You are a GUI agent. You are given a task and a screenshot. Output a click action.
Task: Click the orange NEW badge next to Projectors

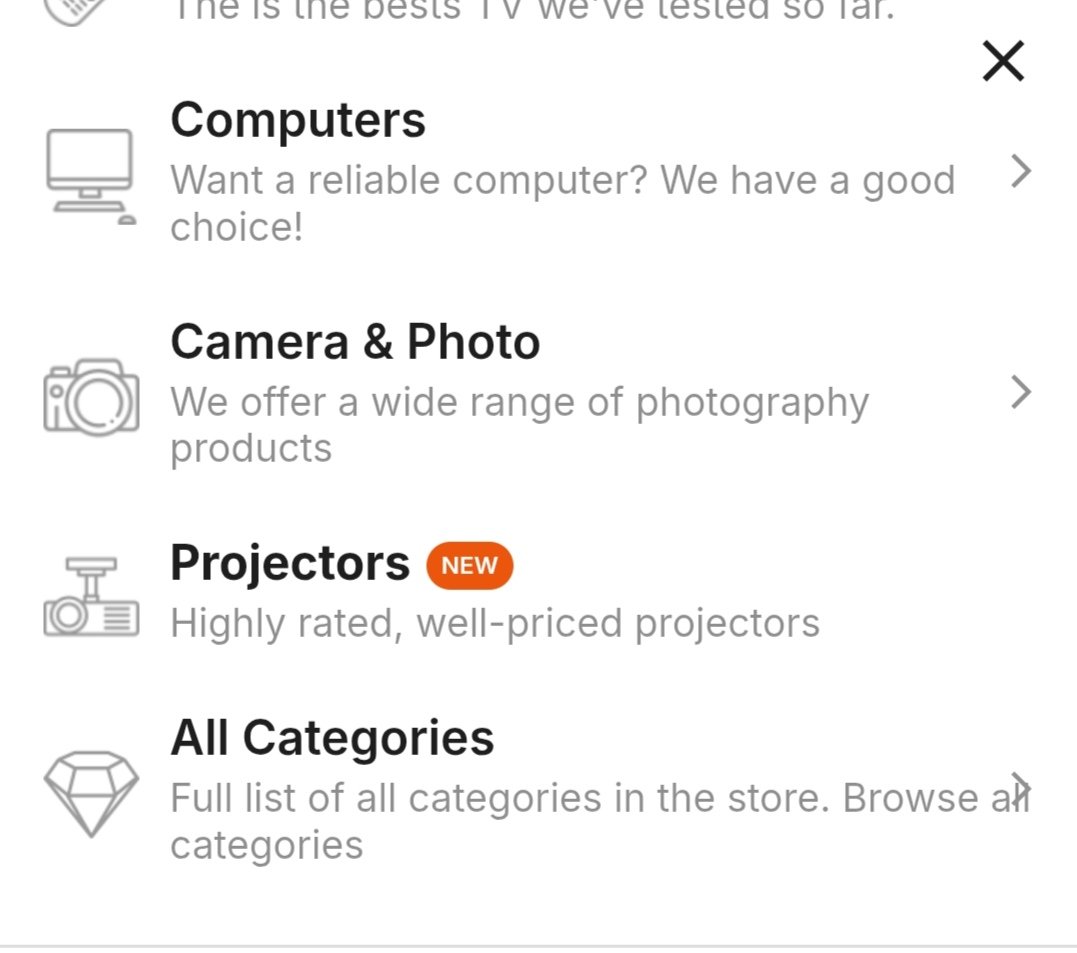click(469, 565)
